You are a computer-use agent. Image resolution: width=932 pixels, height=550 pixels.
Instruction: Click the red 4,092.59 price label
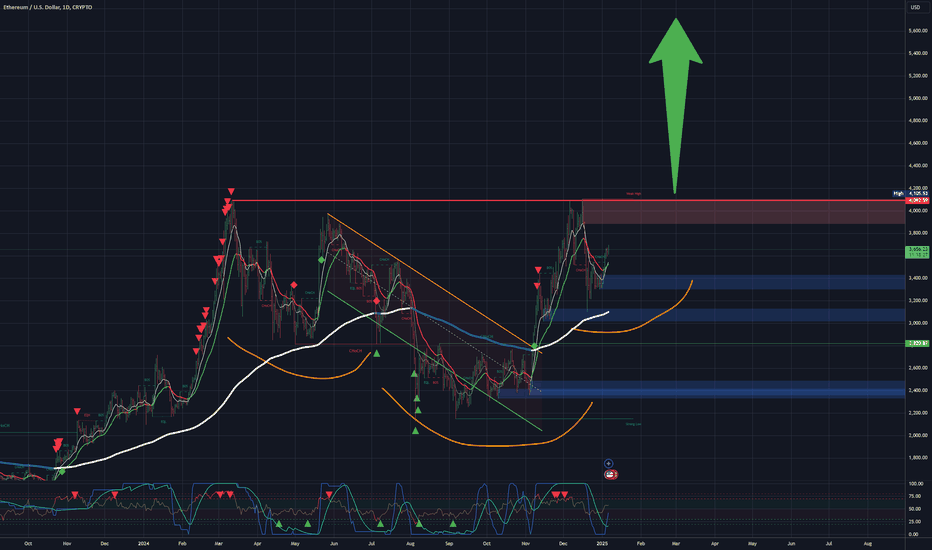(x=918, y=200)
